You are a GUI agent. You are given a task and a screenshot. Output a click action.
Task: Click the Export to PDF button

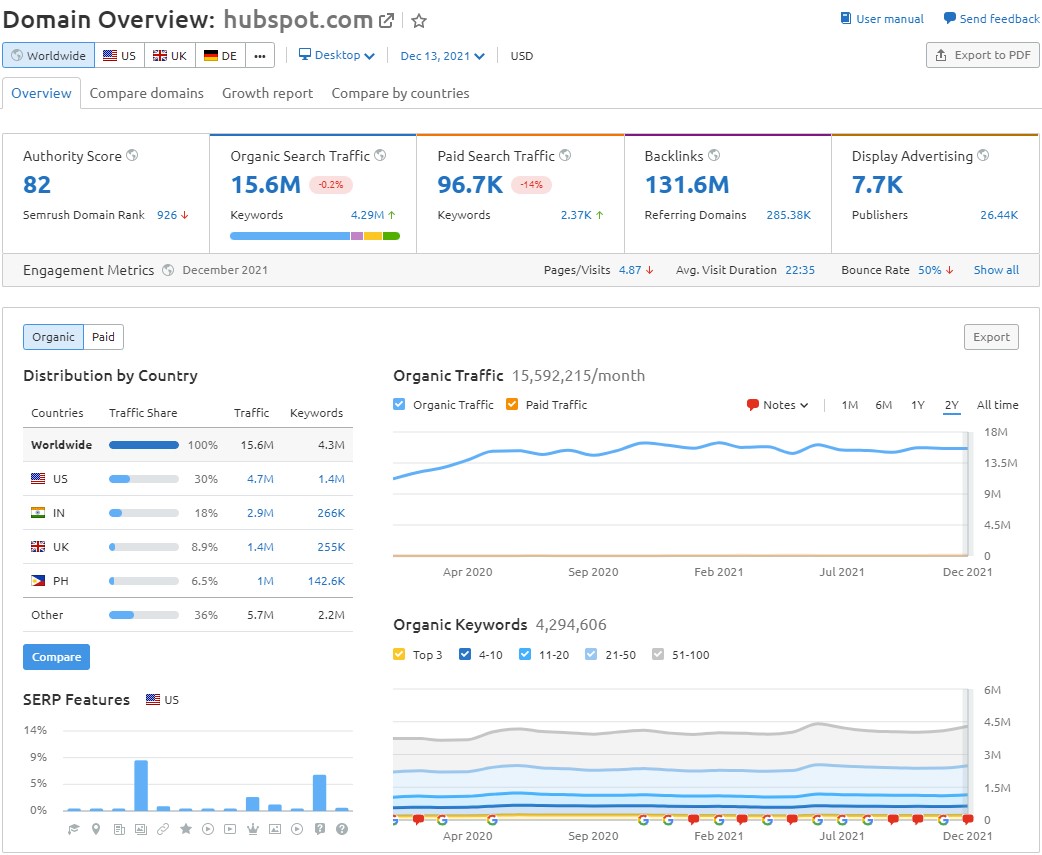(982, 55)
